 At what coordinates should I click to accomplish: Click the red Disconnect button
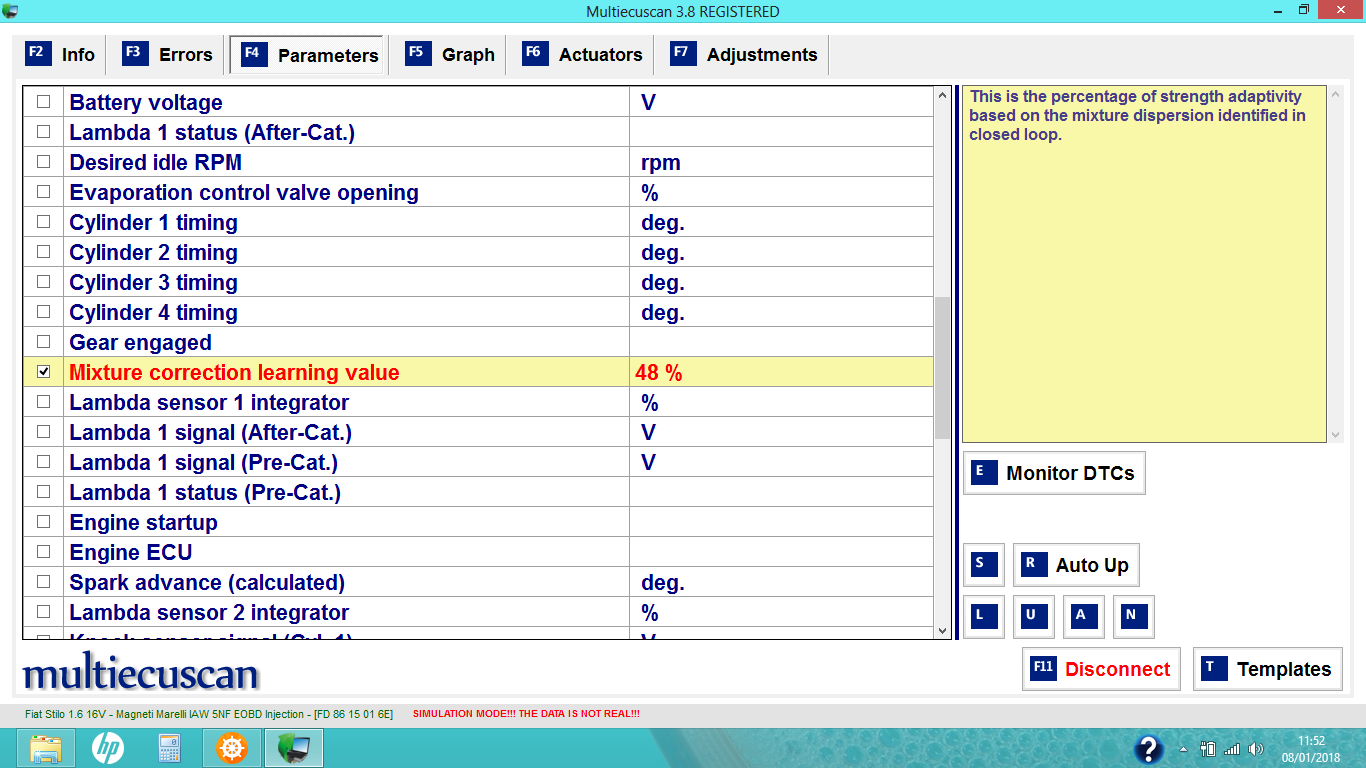click(x=1101, y=669)
